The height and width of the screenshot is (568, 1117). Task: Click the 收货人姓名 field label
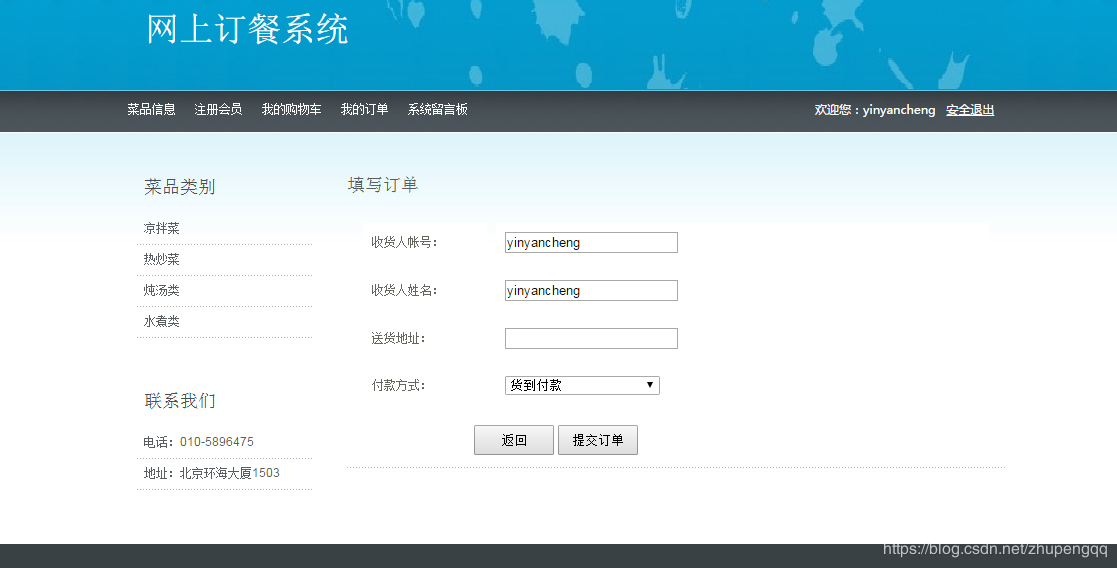click(404, 291)
